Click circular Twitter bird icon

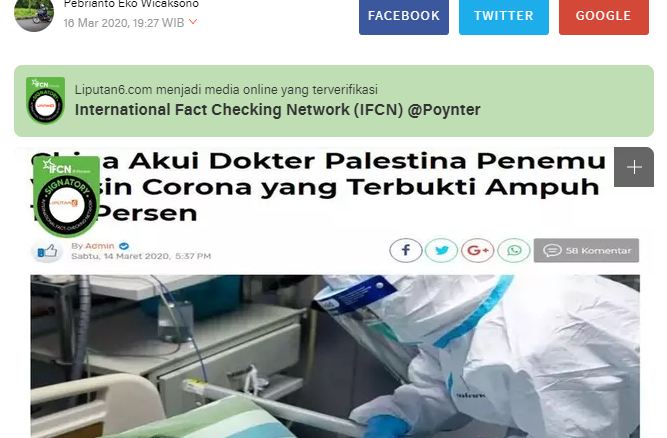442,250
